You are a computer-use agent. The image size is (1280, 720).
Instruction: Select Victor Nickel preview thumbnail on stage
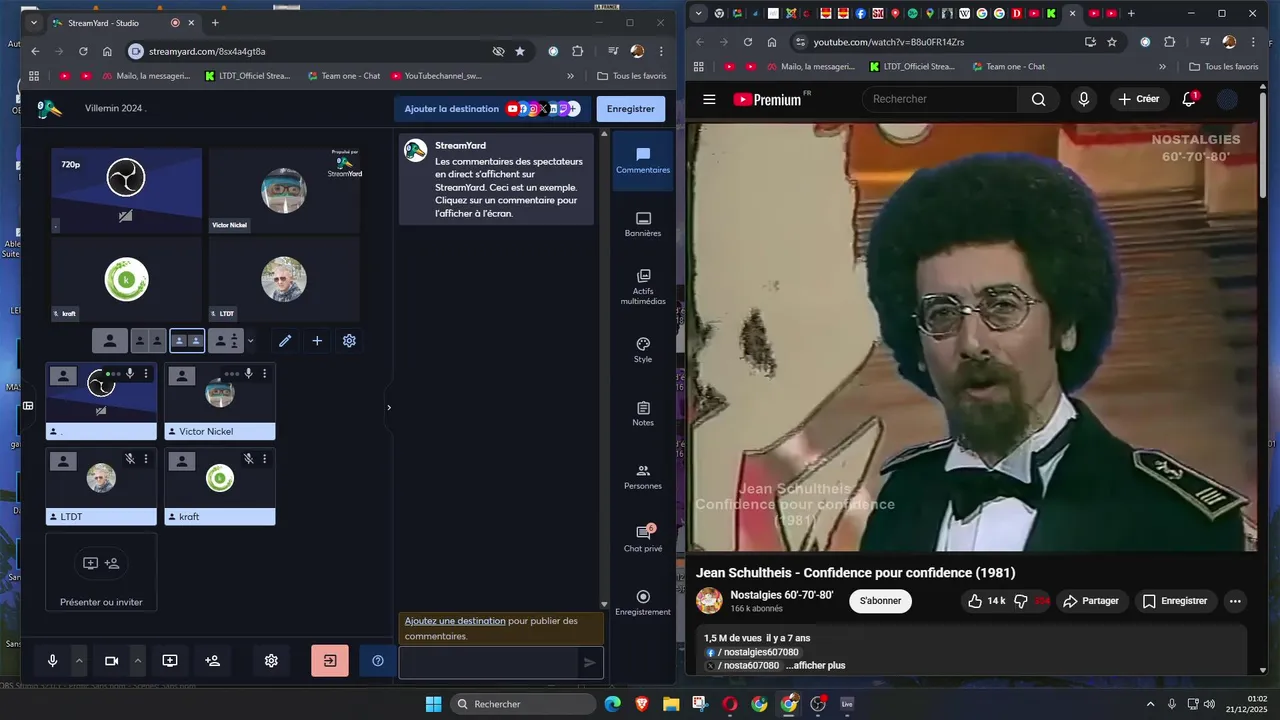(284, 191)
